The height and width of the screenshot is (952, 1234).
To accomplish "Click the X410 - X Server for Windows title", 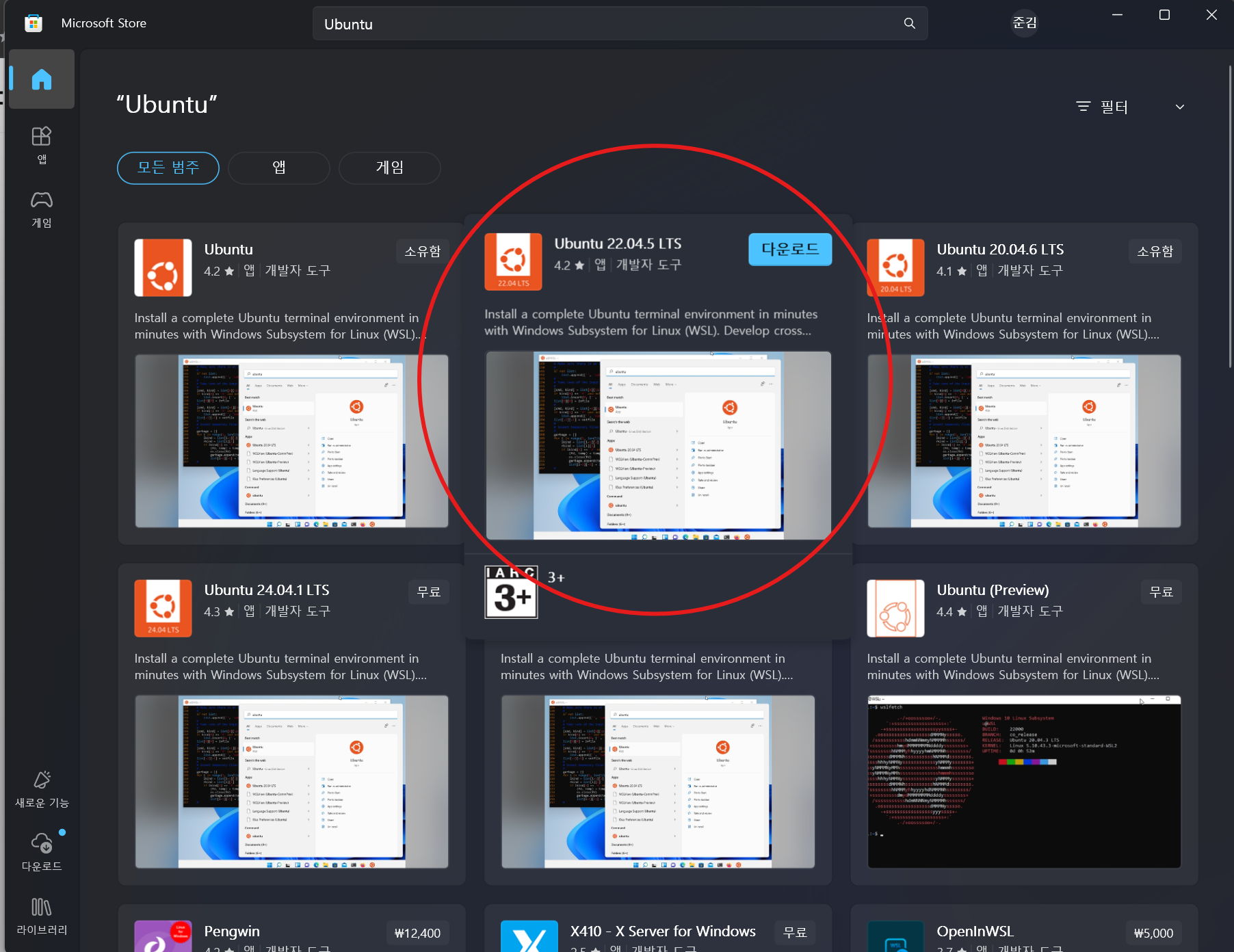I will [663, 931].
